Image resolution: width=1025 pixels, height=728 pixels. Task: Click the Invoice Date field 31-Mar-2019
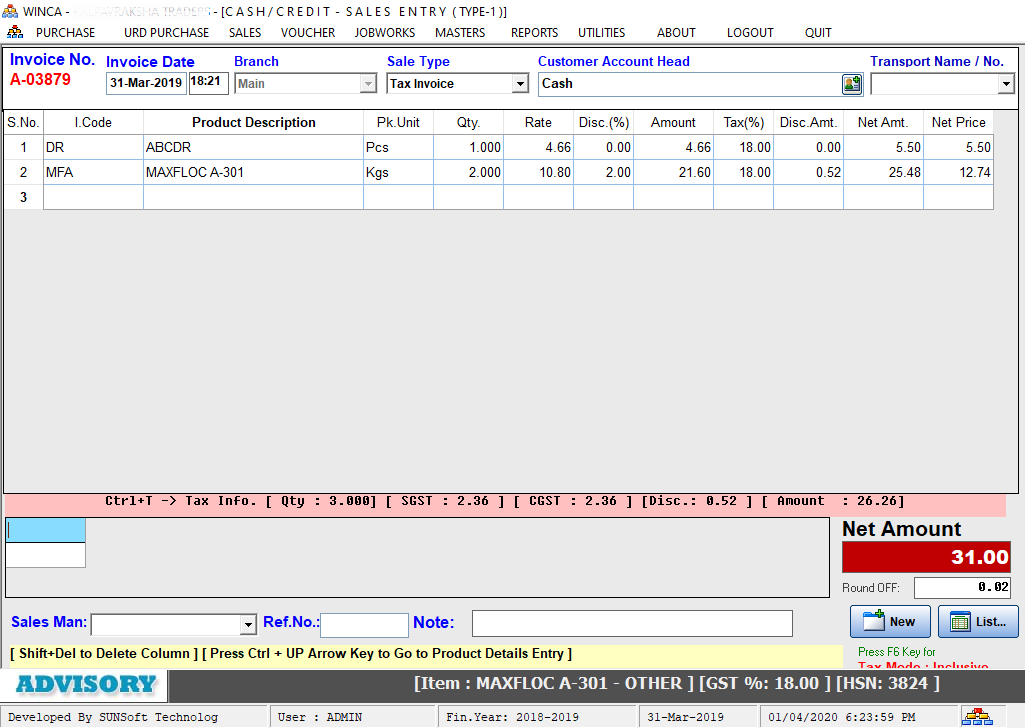146,83
